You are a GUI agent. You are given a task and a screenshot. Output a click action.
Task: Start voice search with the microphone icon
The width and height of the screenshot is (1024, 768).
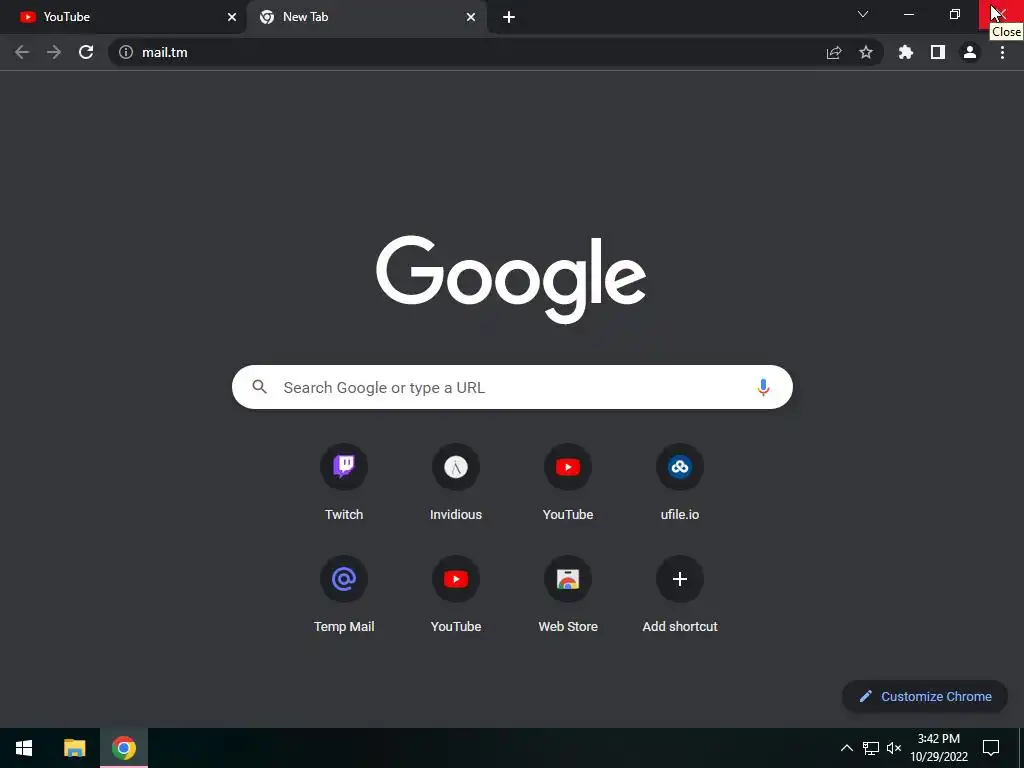click(763, 387)
